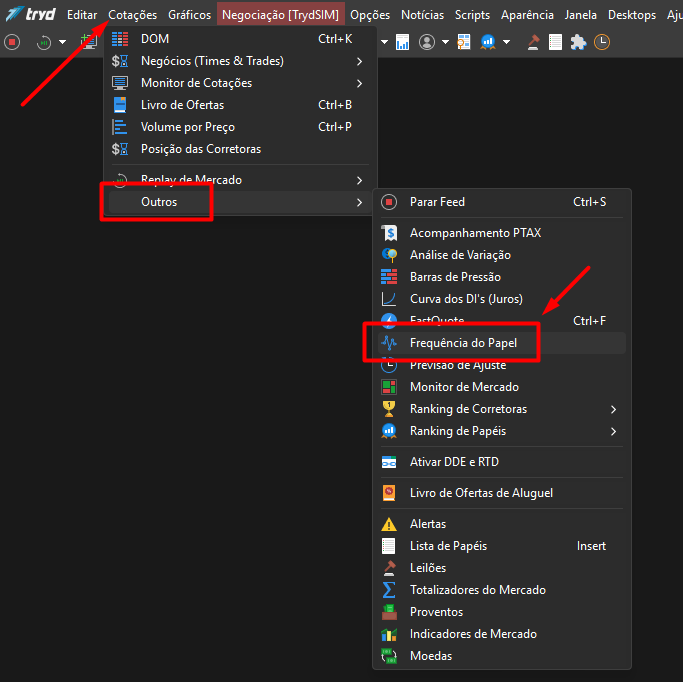
Task: Open the Janela menu
Action: click(581, 15)
